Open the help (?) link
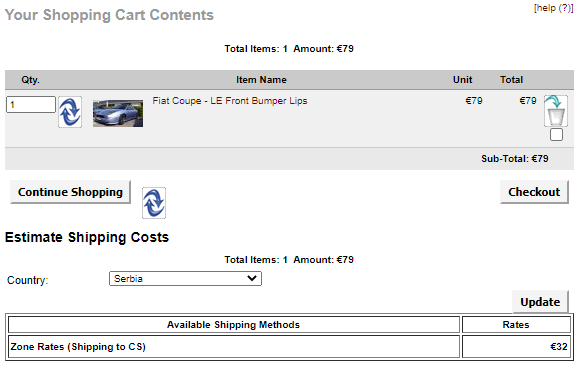The height and width of the screenshot is (388, 579). click(553, 8)
